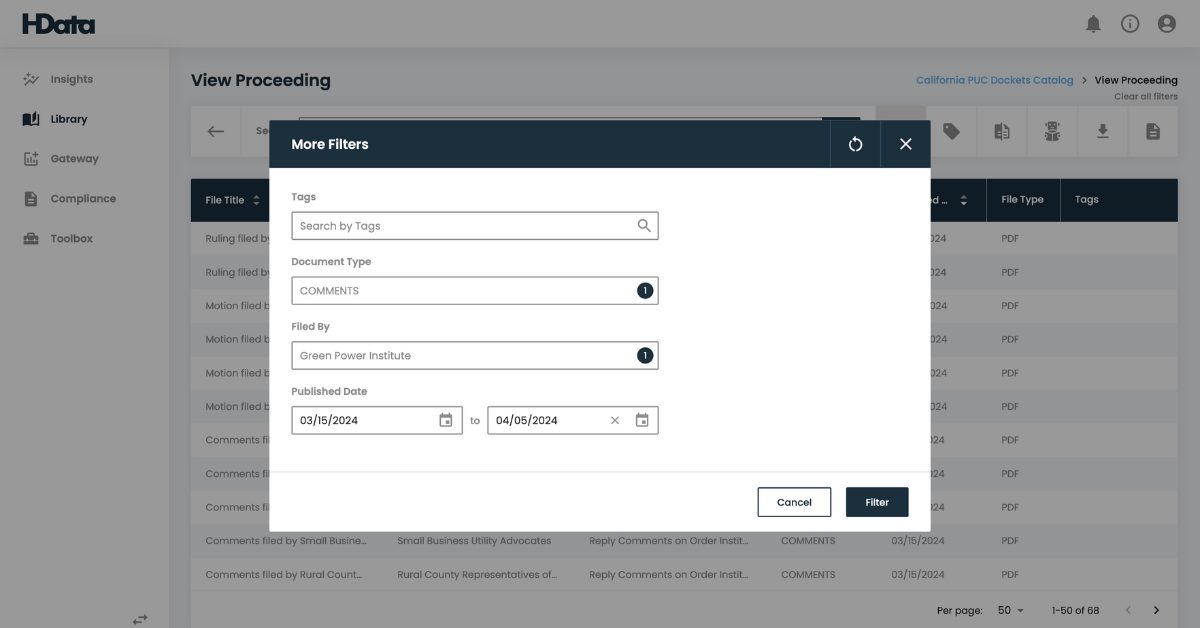Open the AI document reader icon

pyautogui.click(x=1053, y=131)
